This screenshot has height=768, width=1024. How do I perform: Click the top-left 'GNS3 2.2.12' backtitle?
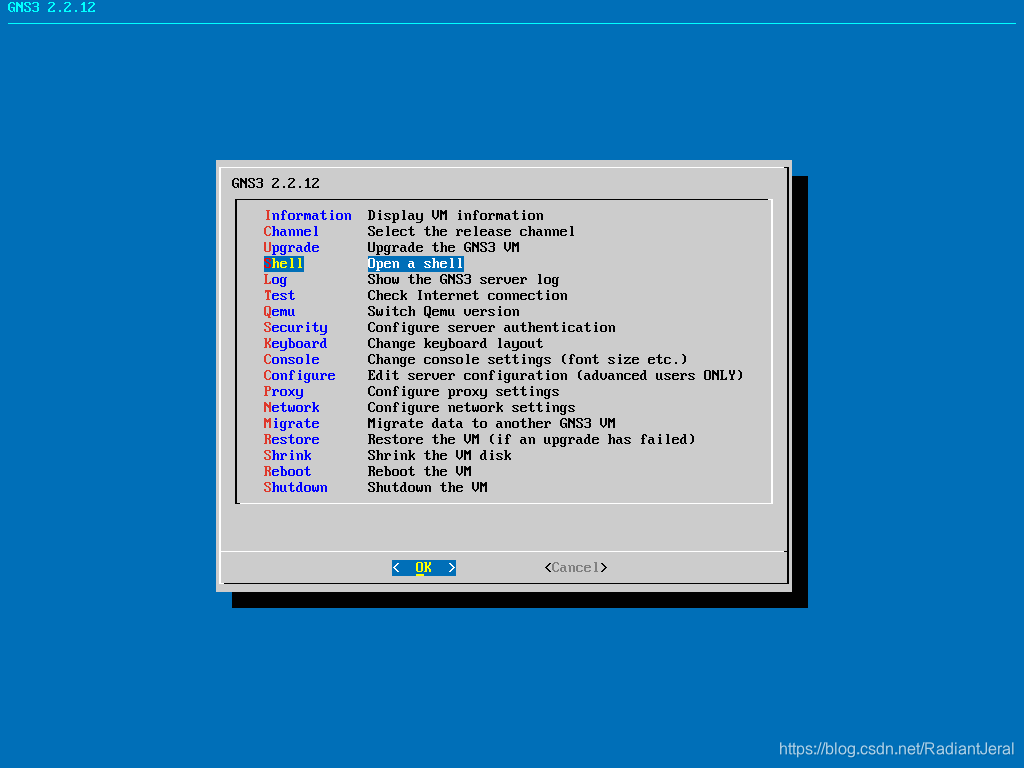52,8
